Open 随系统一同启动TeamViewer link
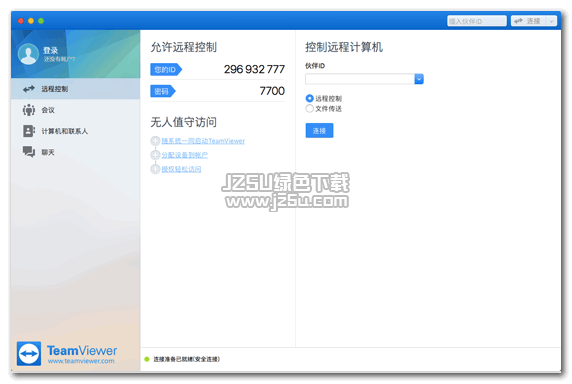The height and width of the screenshot is (384, 572). (x=203, y=141)
